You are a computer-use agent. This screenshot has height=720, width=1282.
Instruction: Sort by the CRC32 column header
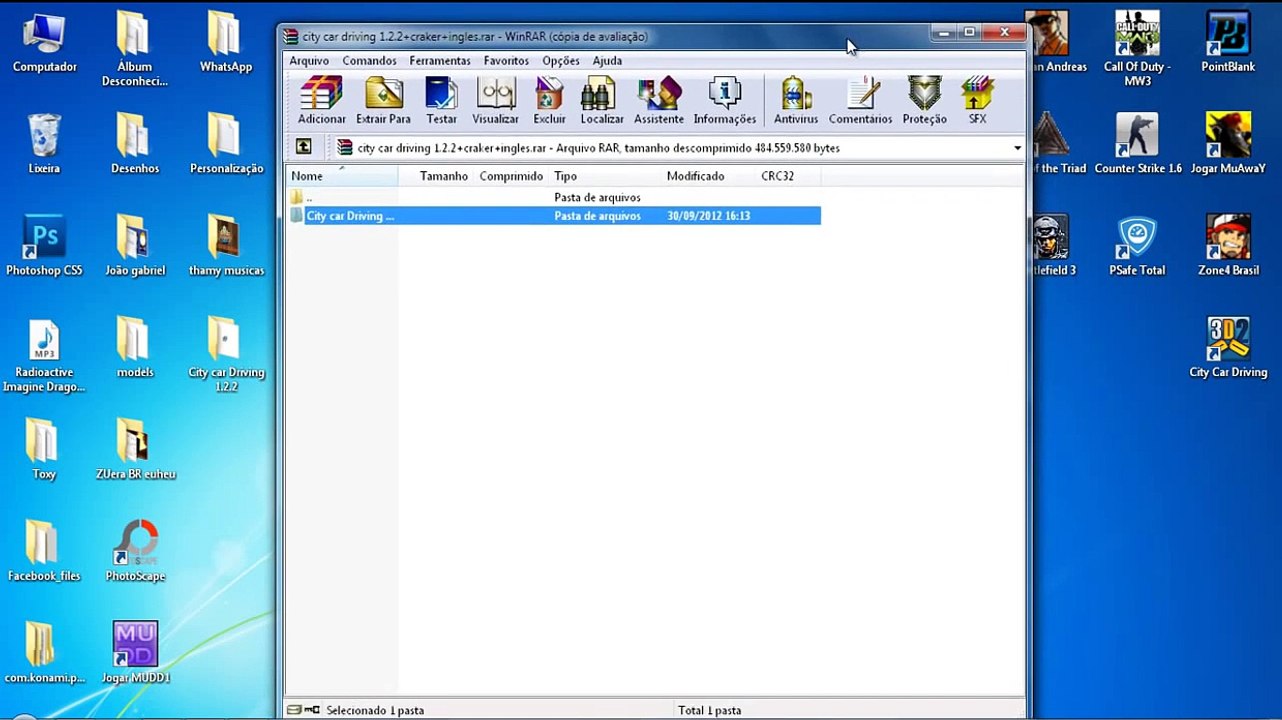coord(788,176)
